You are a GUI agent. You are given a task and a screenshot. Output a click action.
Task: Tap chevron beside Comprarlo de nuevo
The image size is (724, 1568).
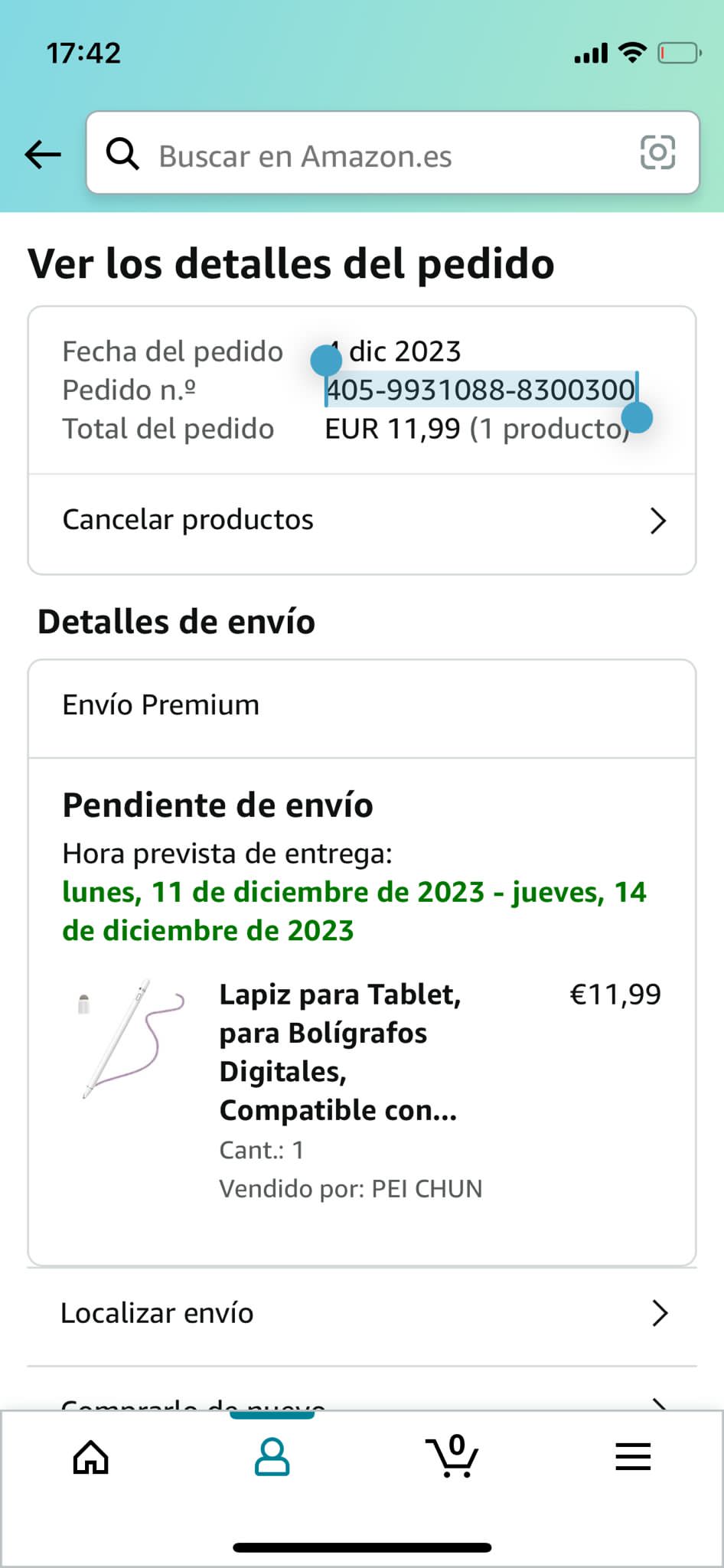(659, 1404)
